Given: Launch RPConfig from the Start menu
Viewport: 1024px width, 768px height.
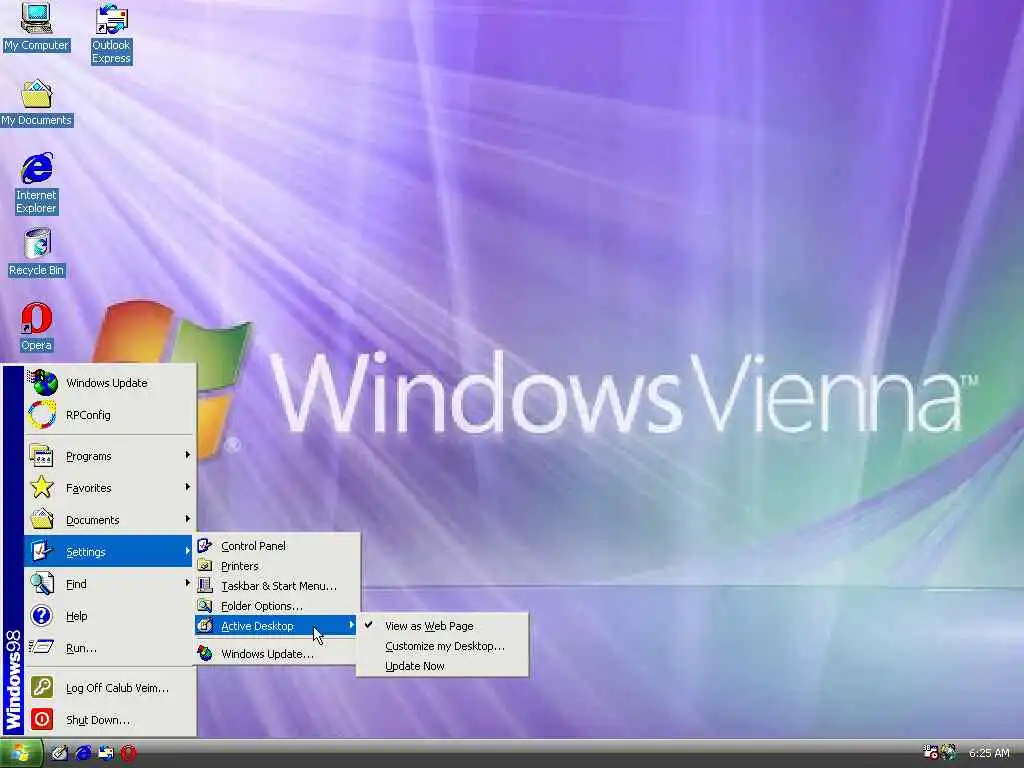Looking at the screenshot, I should coord(110,415).
